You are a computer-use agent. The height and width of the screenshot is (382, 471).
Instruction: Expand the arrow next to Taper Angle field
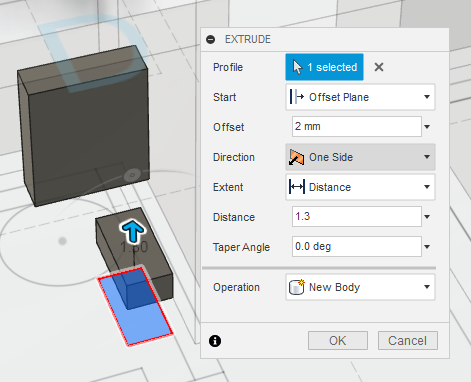pyautogui.click(x=427, y=247)
